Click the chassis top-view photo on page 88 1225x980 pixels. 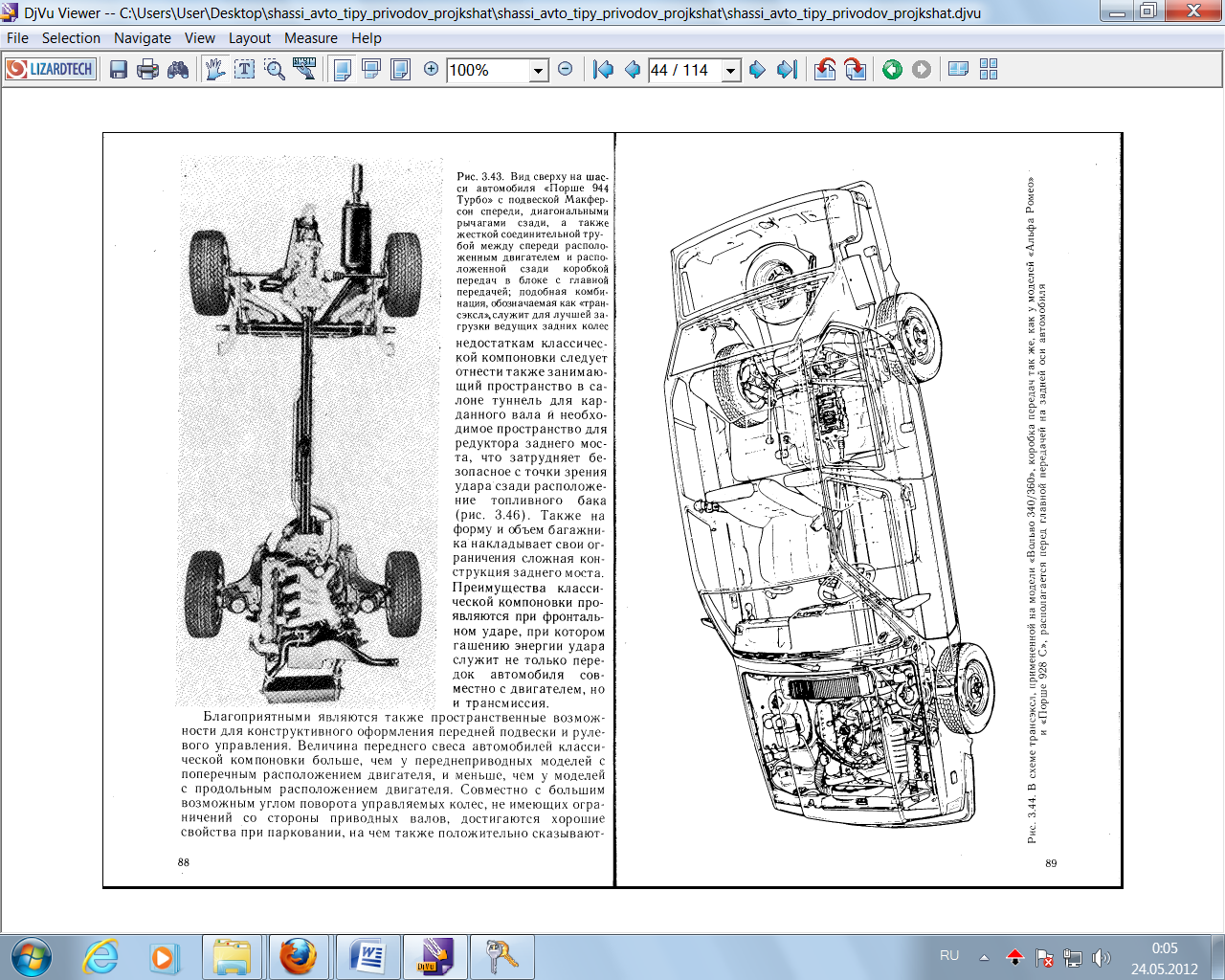(x=307, y=432)
